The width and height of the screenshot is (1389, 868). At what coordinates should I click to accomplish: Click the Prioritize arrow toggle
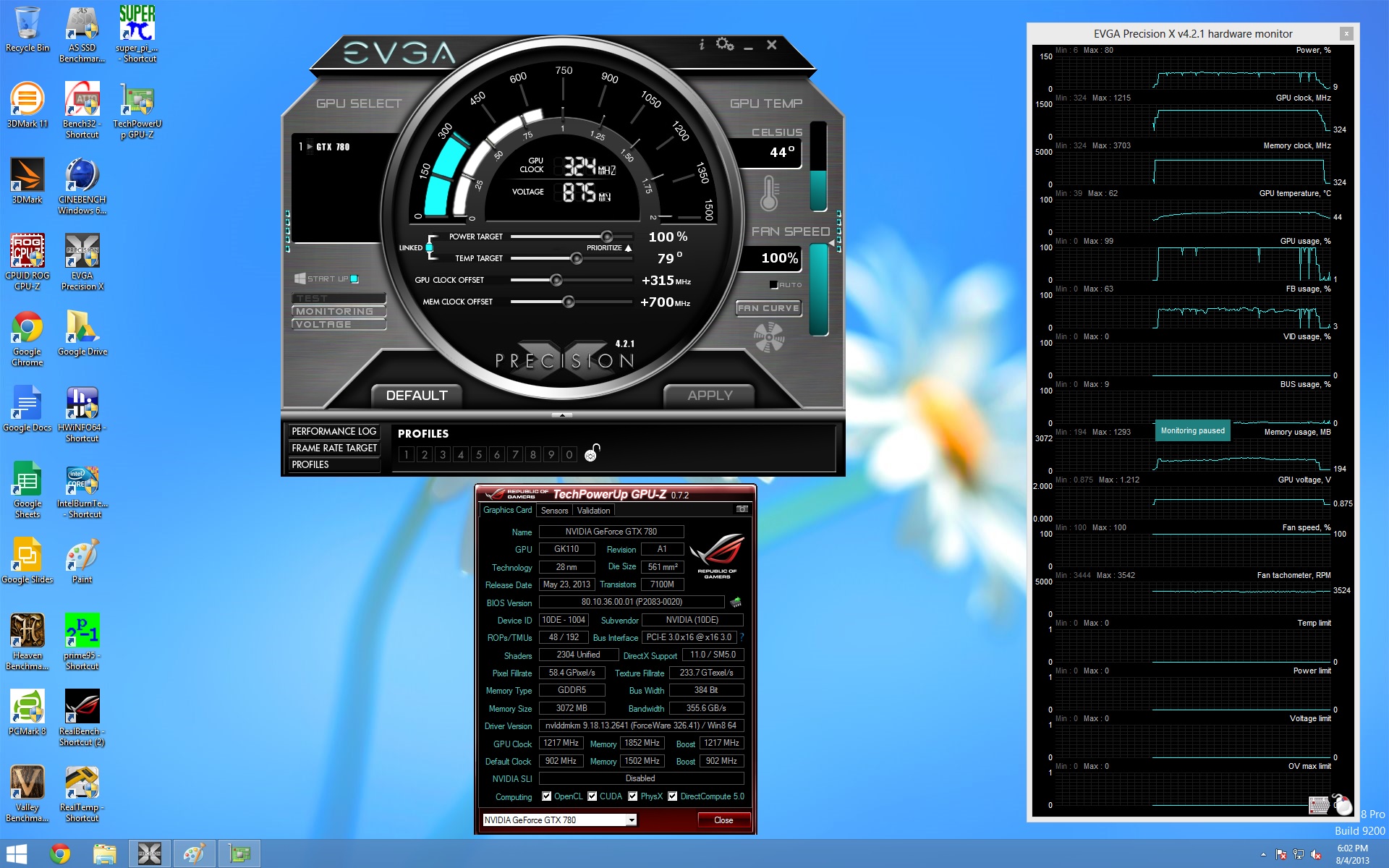pyautogui.click(x=629, y=248)
